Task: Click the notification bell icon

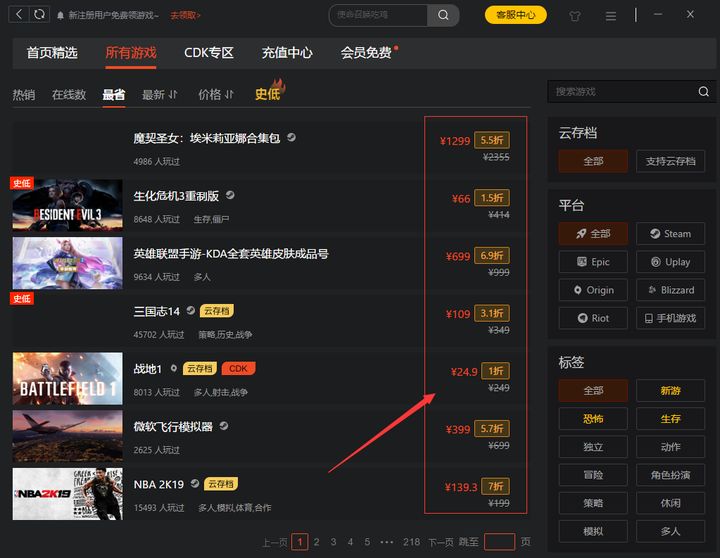Action: point(60,16)
